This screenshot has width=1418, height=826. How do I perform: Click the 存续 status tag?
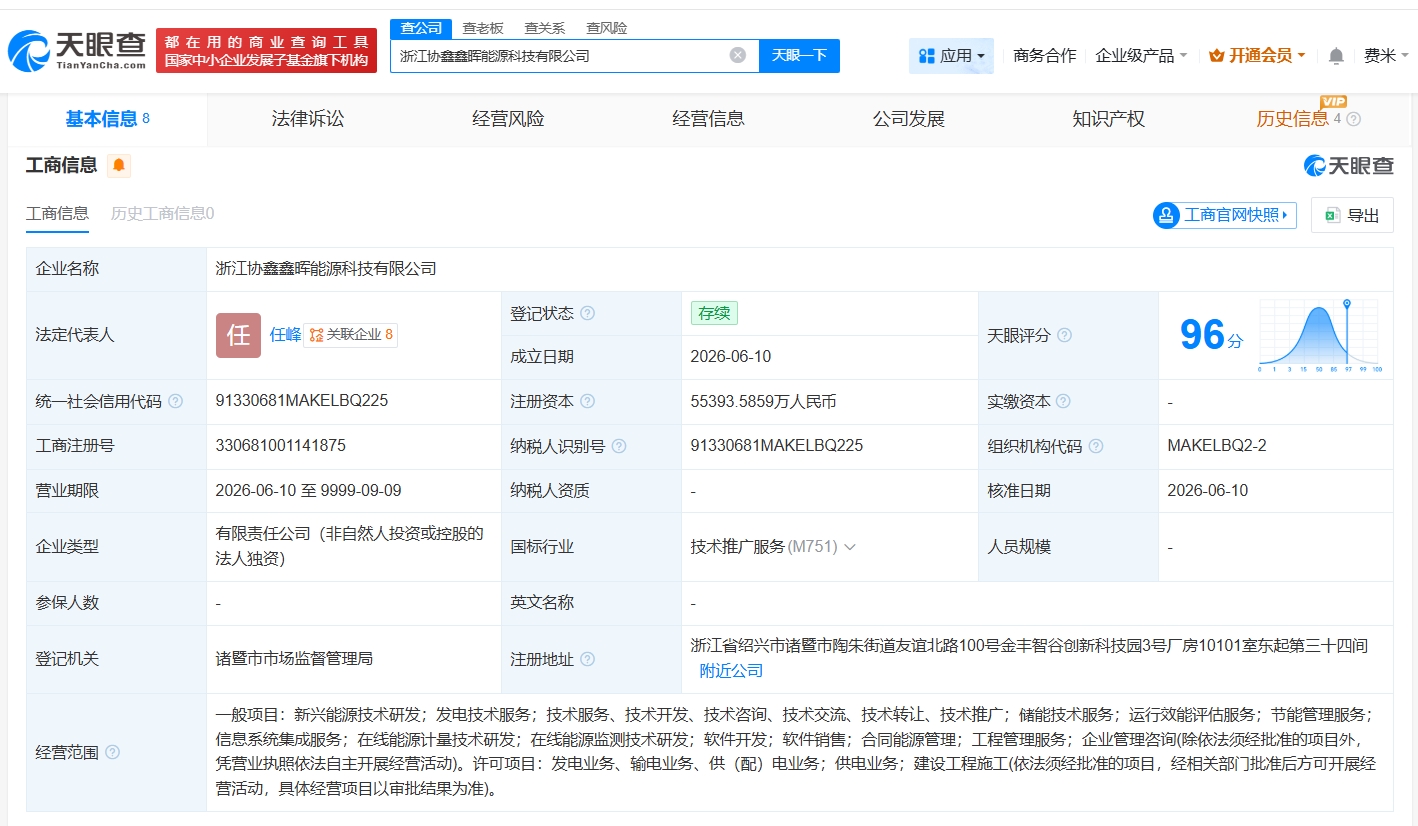click(714, 313)
